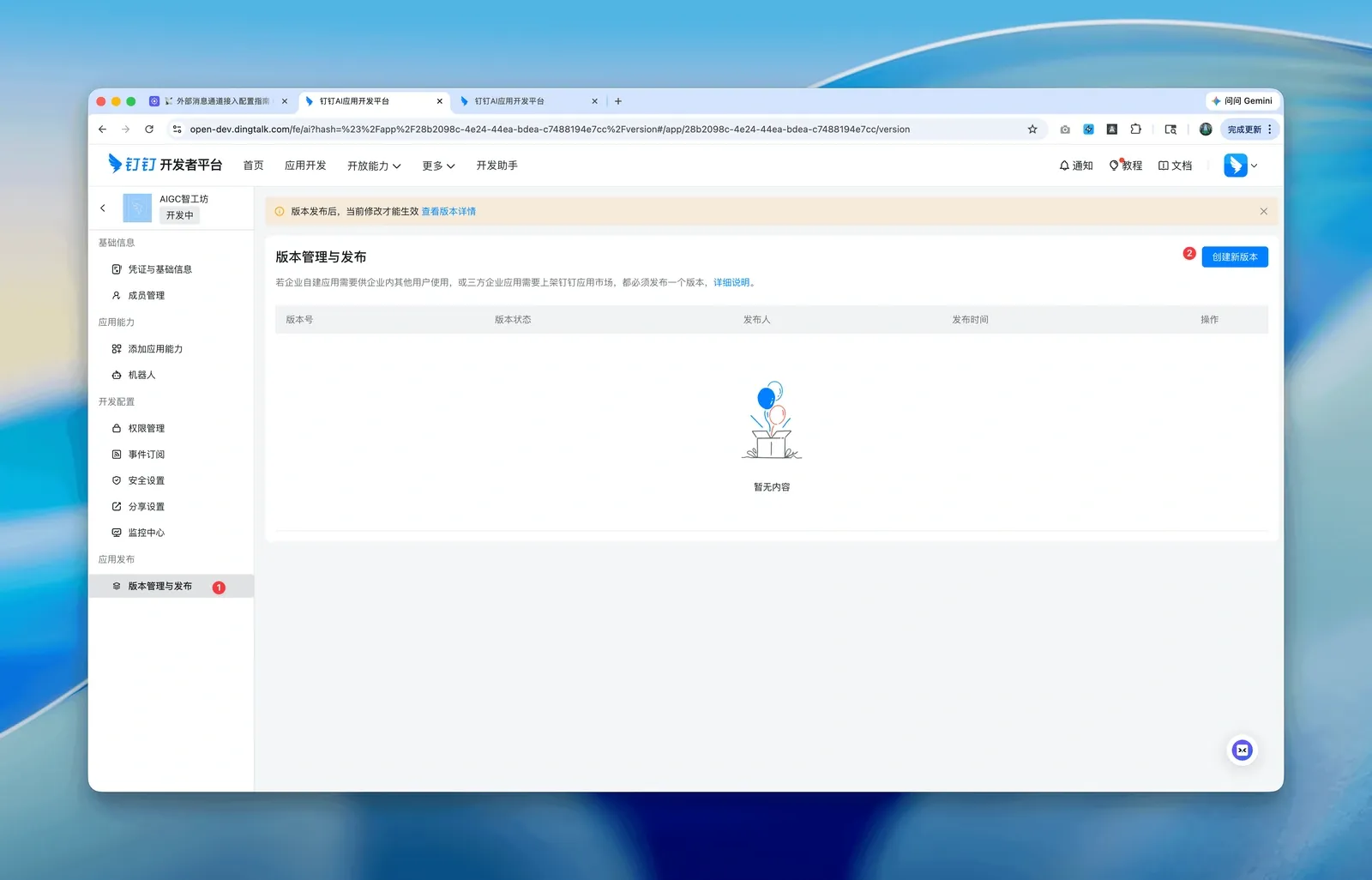This screenshot has width=1372, height=880.
Task: Close the 外部消息通道接入配置指南 tab
Action: 285,101
